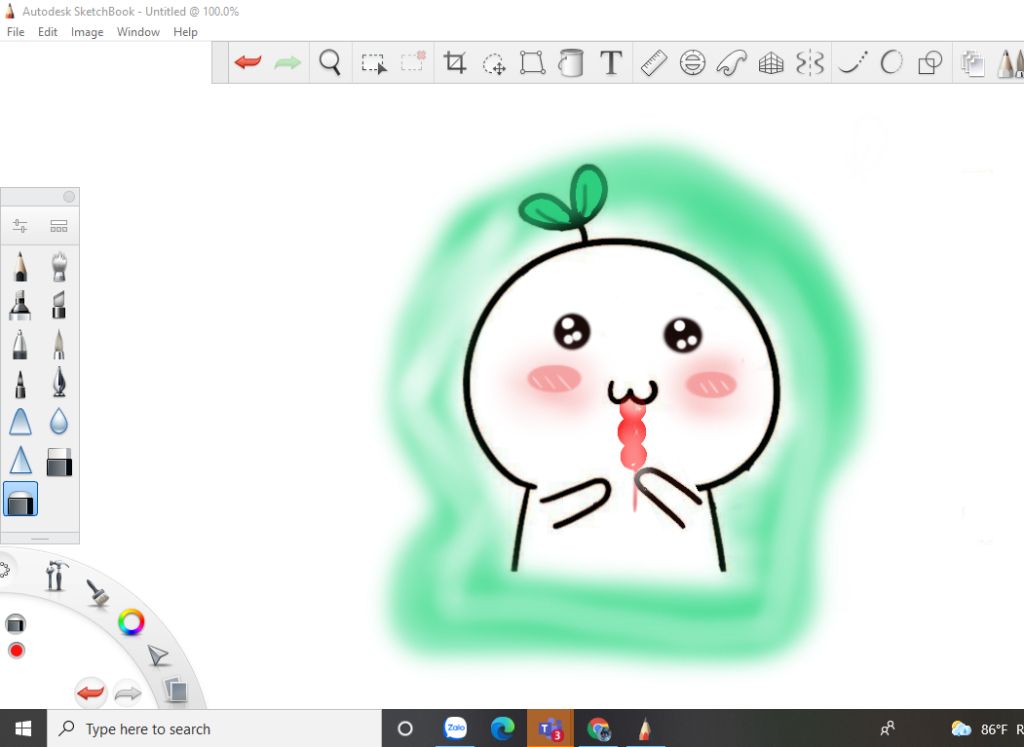Toggle the Perspective Guides grid
The image size is (1024, 747).
click(771, 63)
